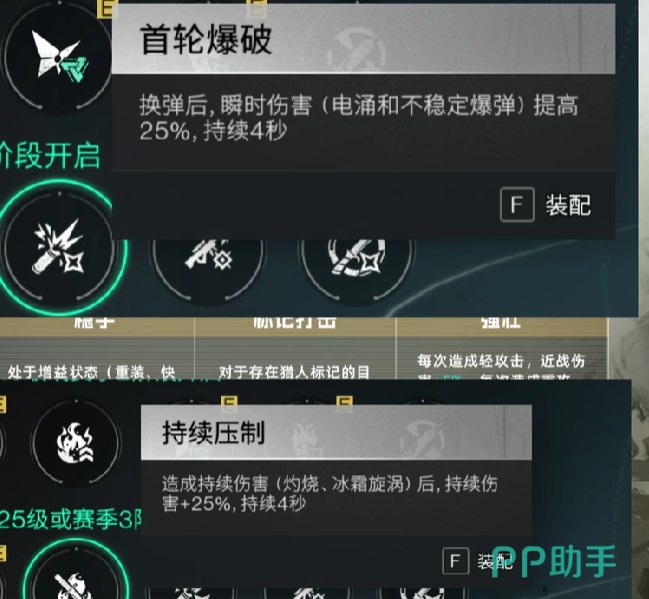Image resolution: width=649 pixels, height=599 pixels.
Task: Open the 标记打击 column header
Action: point(295,323)
